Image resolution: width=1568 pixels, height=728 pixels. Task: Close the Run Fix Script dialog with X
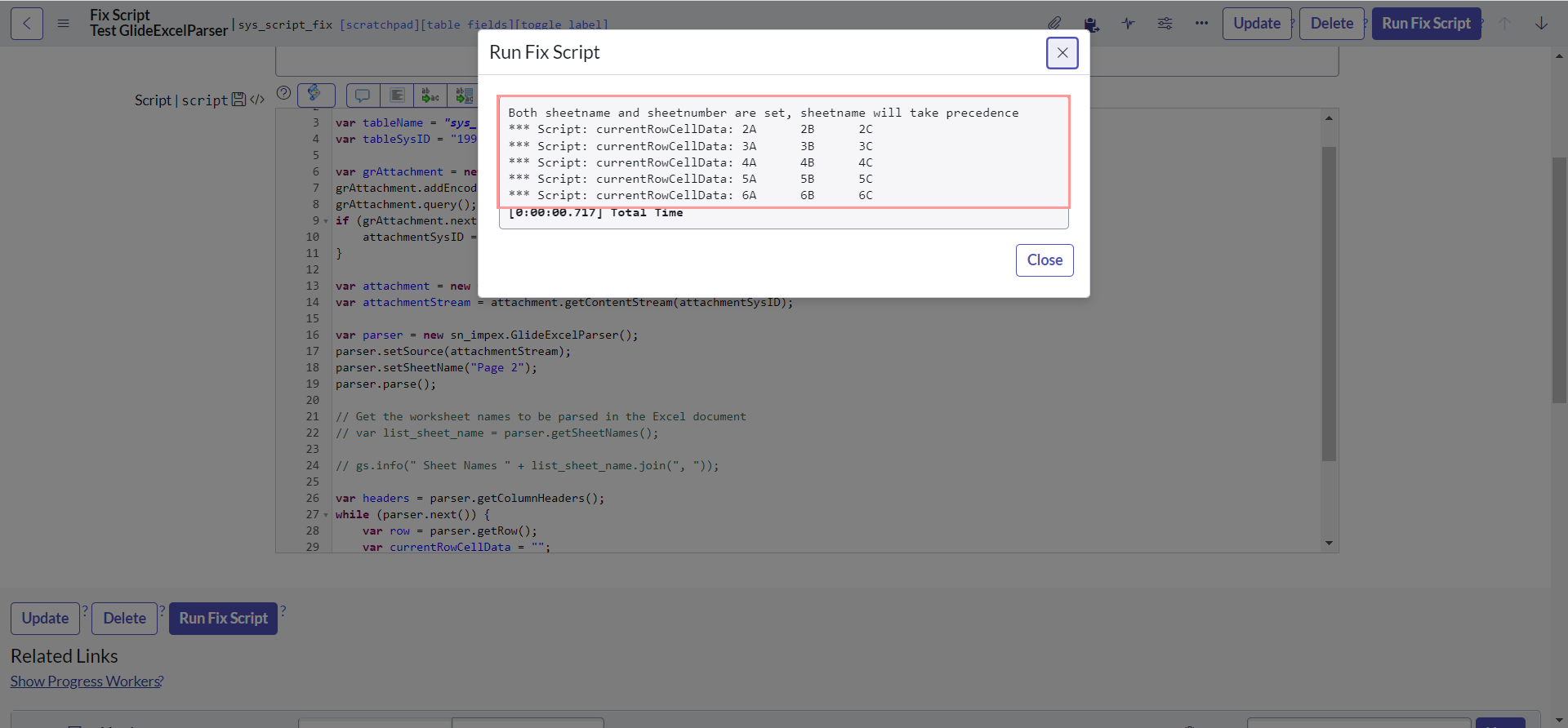pyautogui.click(x=1062, y=53)
